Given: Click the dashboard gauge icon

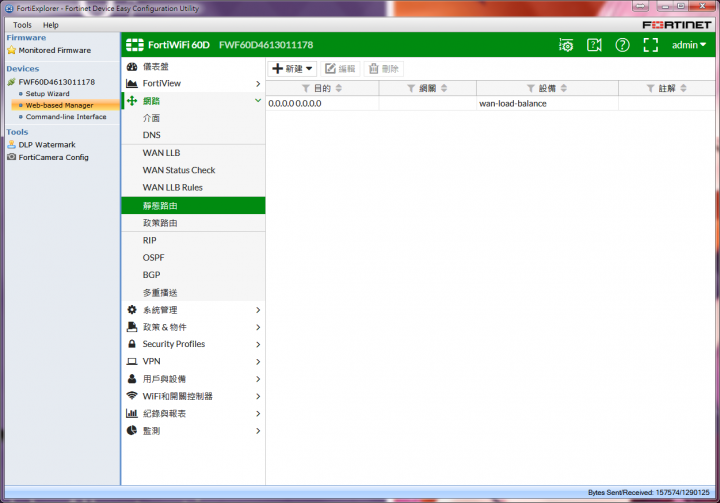Looking at the screenshot, I should coord(132,67).
